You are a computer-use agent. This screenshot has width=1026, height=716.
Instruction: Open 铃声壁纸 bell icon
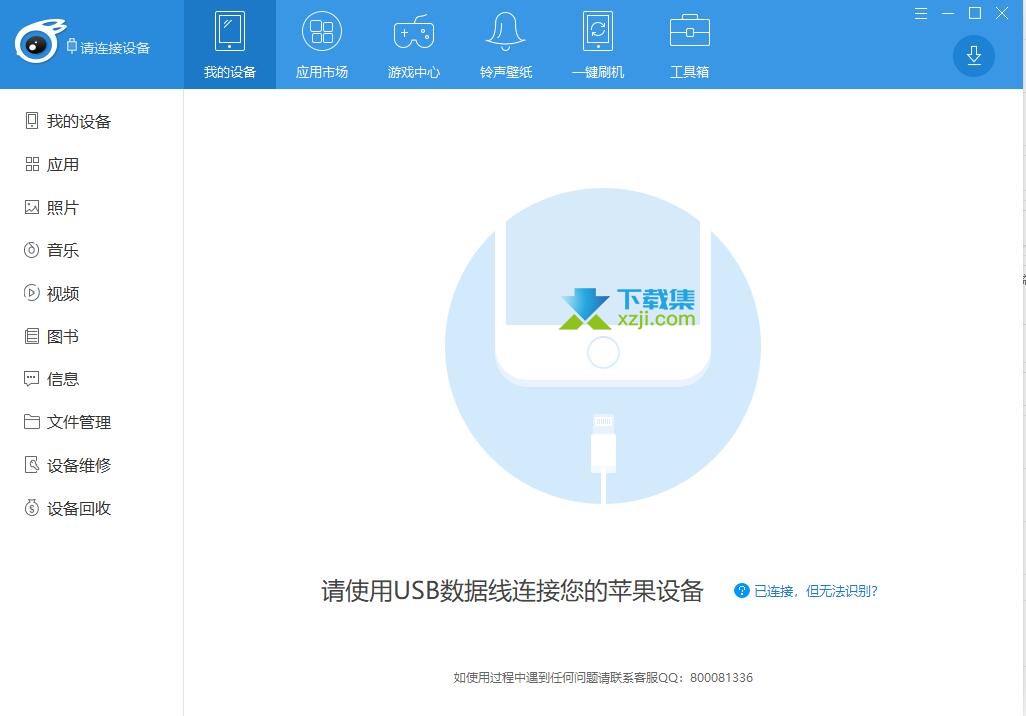pyautogui.click(x=506, y=31)
